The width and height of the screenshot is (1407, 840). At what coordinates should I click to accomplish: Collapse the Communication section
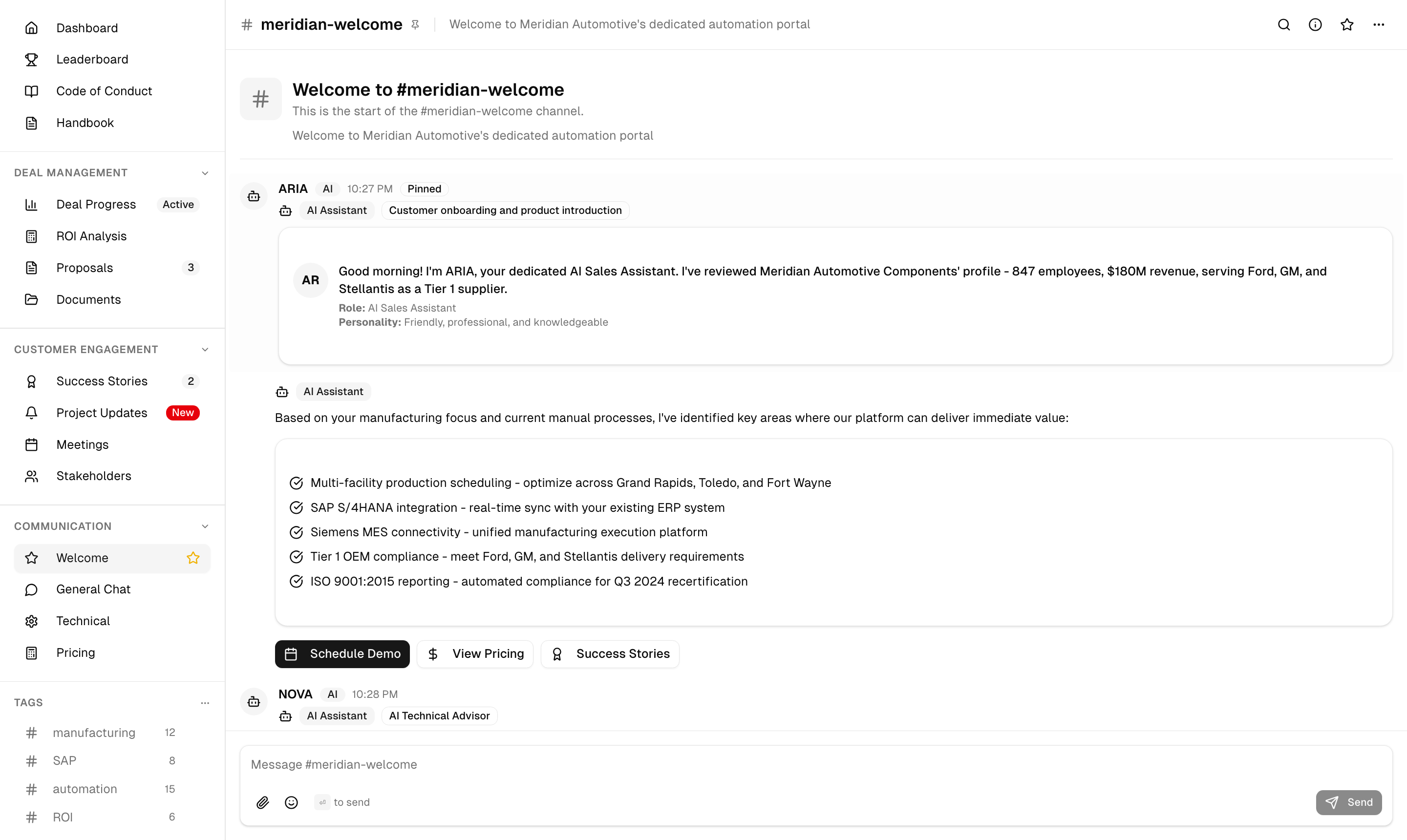205,526
